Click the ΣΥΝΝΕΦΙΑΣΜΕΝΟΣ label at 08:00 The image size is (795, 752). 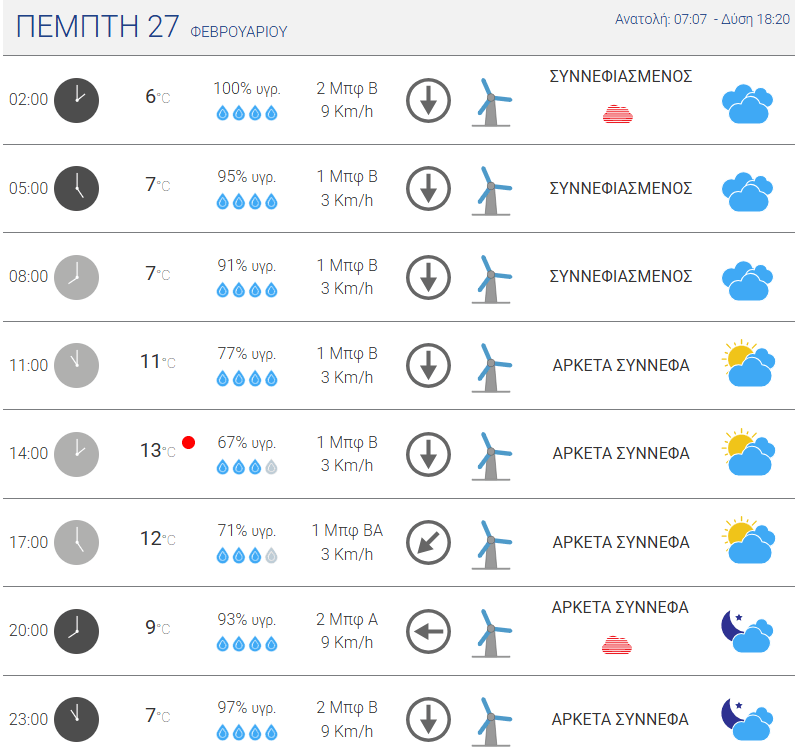[x=621, y=276]
